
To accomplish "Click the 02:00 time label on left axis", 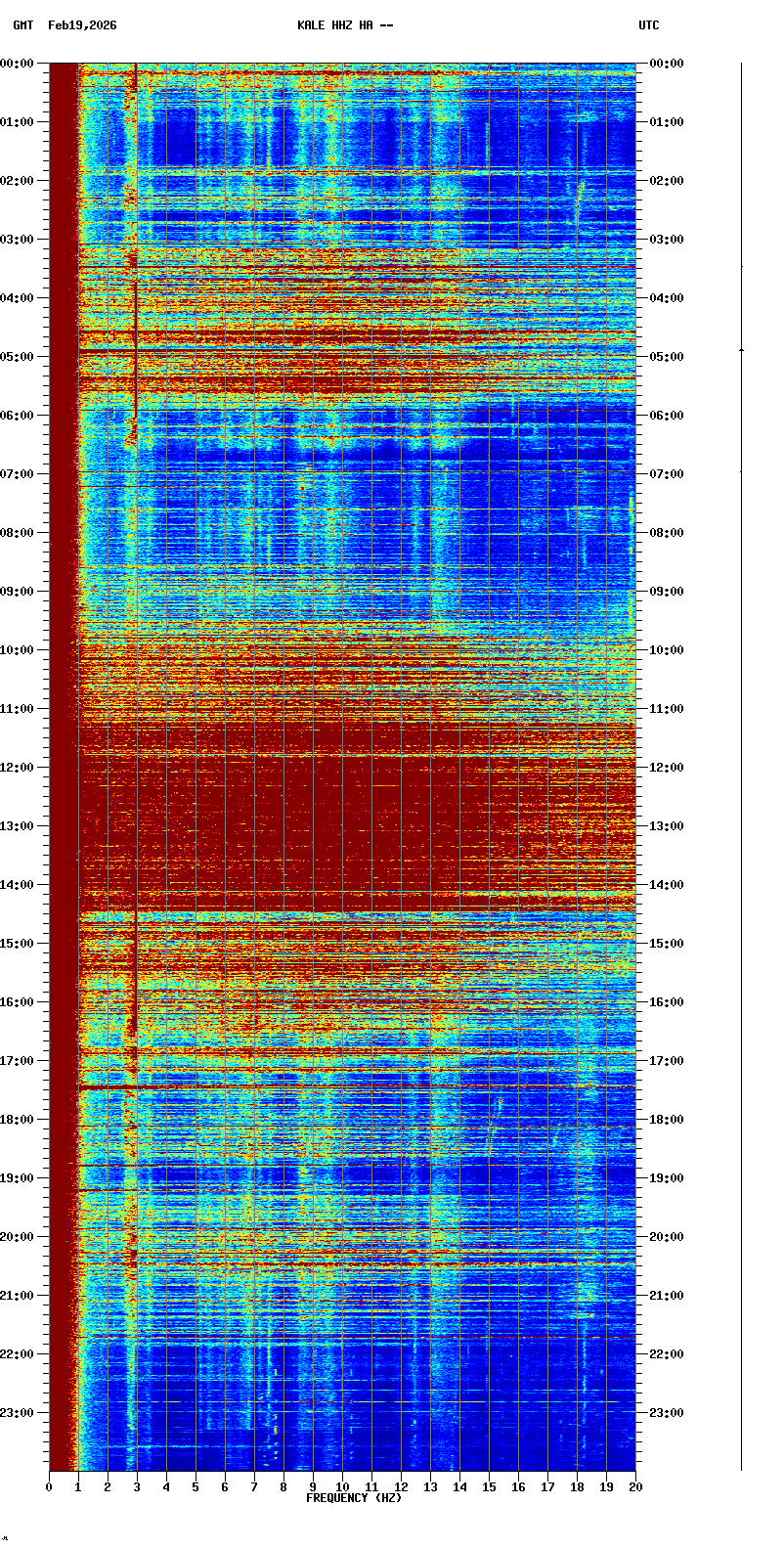I will (17, 181).
